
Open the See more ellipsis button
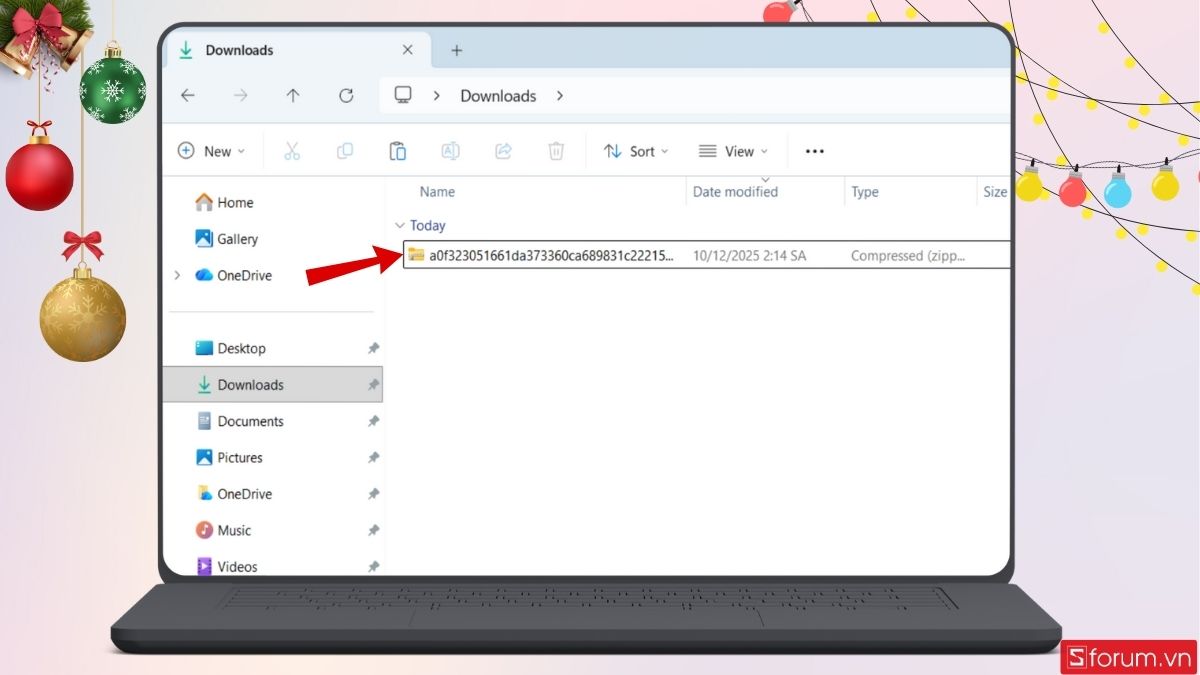[x=813, y=150]
